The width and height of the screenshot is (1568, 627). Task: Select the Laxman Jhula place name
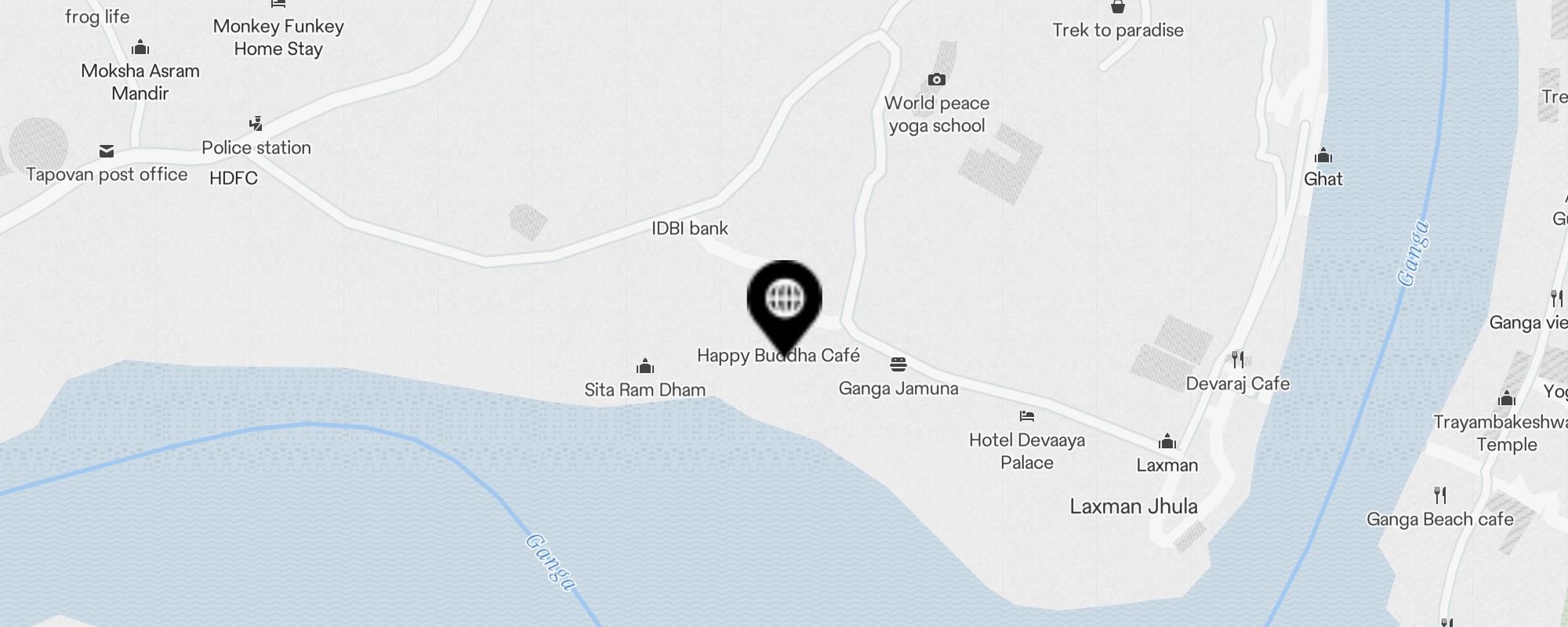(x=1134, y=506)
